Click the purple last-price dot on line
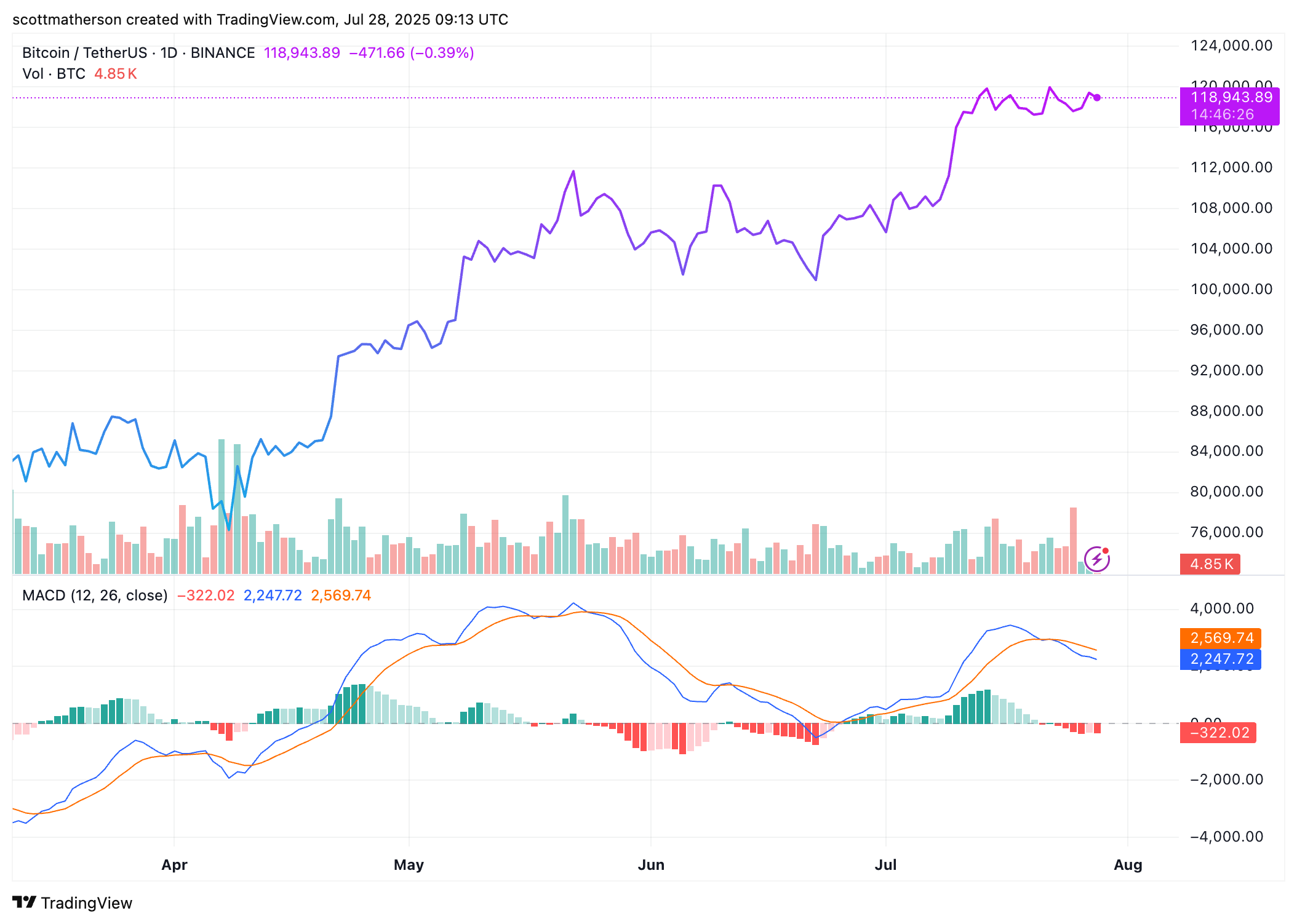 tap(1097, 97)
